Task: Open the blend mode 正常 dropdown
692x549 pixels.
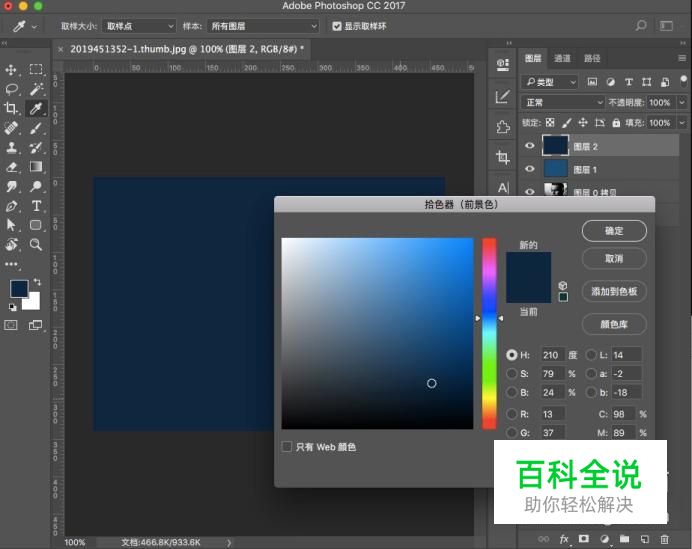Action: (x=563, y=102)
